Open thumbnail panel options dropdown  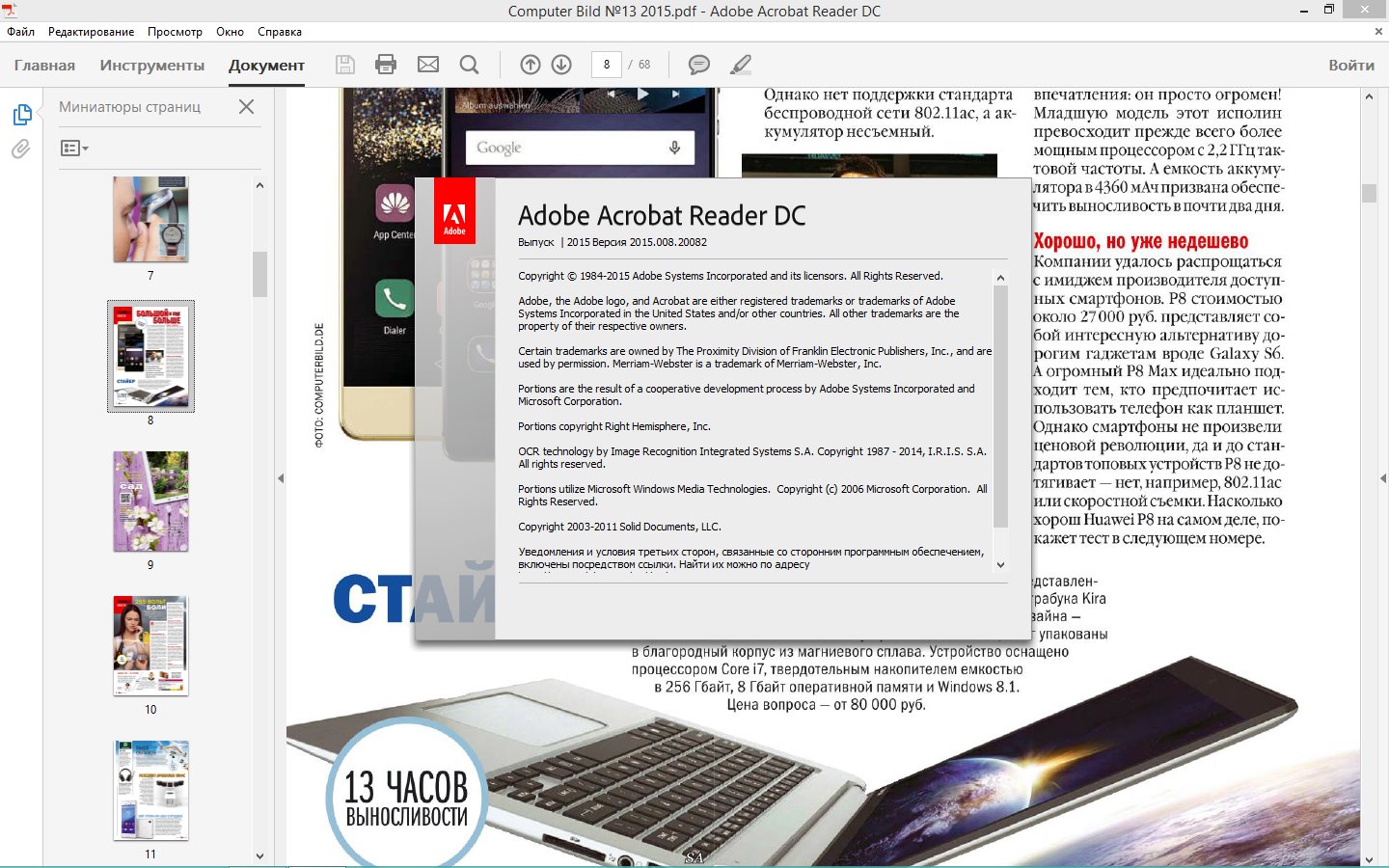click(x=74, y=149)
